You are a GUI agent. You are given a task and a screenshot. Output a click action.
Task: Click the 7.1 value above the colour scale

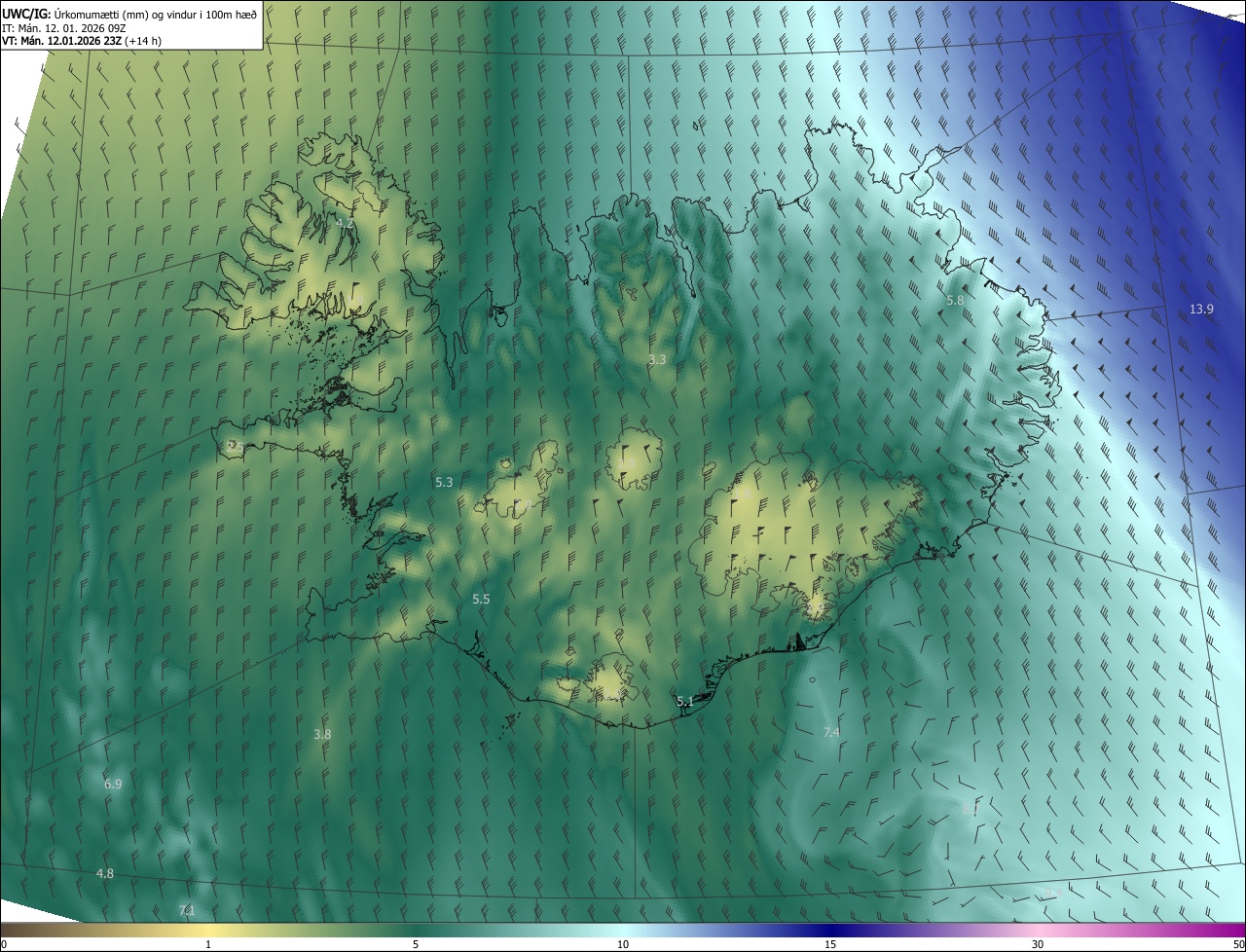pos(187,910)
